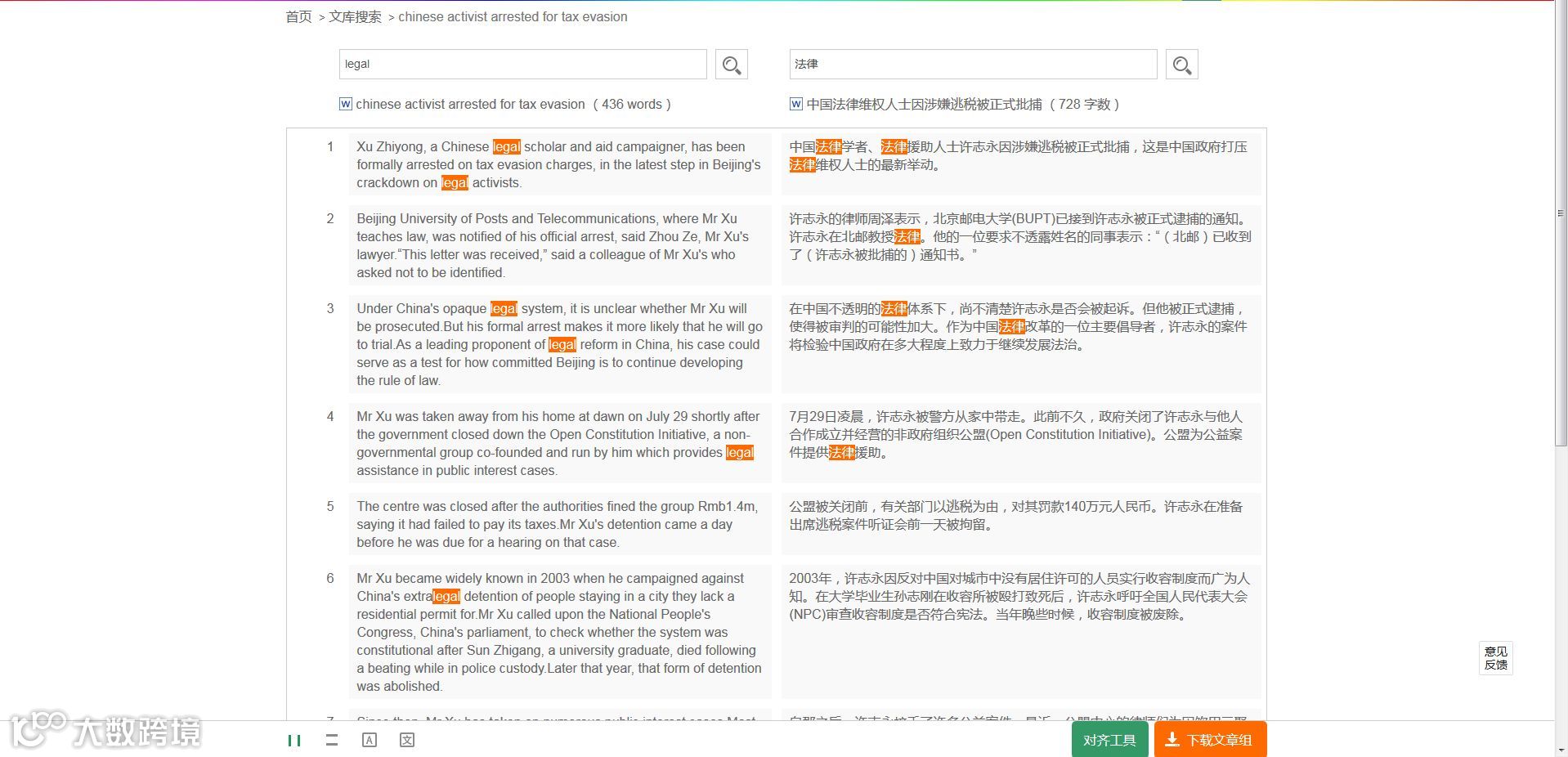Click the '( 436 words )' word count text
Viewport: 1568px width, 757px height.
click(632, 104)
